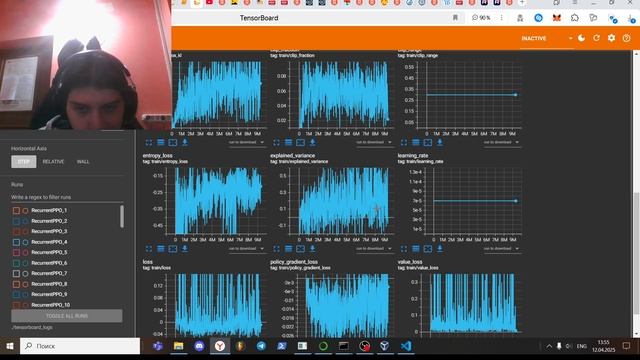This screenshot has height=360, width=640.
Task: Click the Windows taskbar search box
Action: pos(80,346)
